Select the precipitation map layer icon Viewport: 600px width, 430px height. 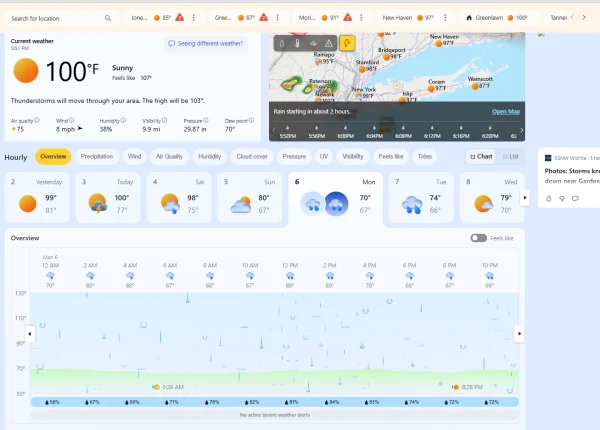point(282,43)
